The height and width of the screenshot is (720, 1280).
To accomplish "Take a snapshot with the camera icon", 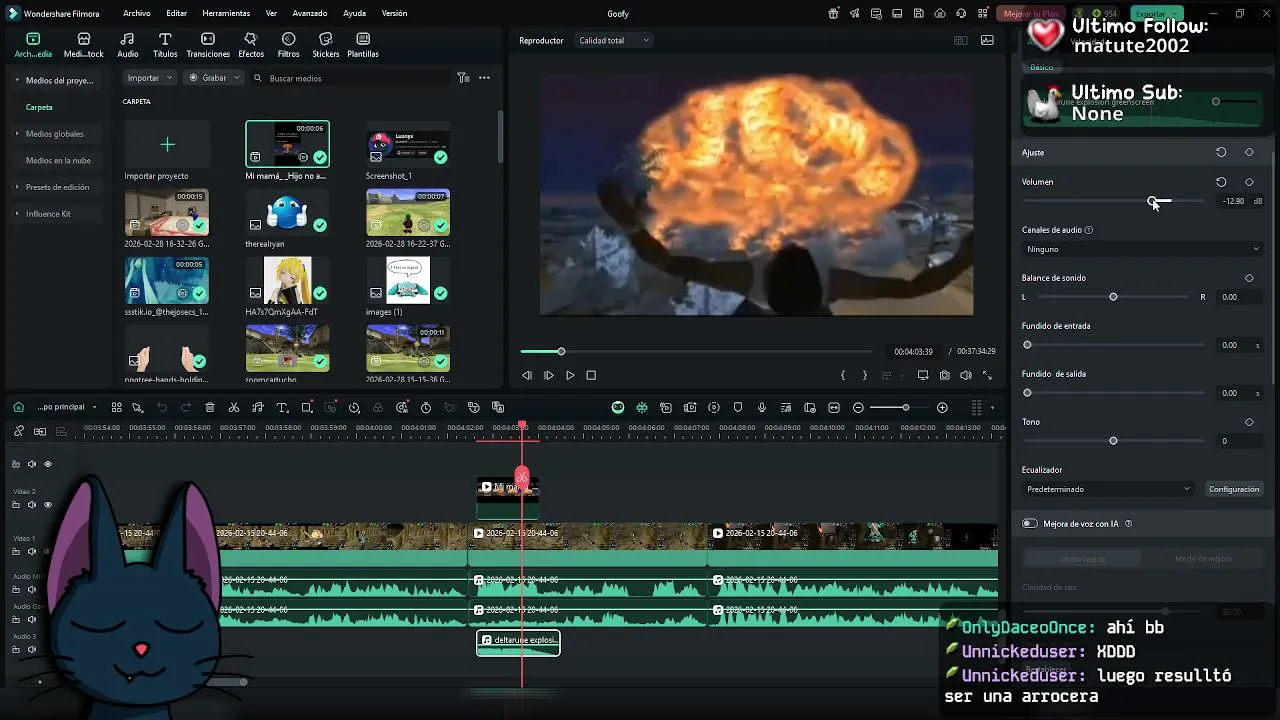I will point(945,375).
